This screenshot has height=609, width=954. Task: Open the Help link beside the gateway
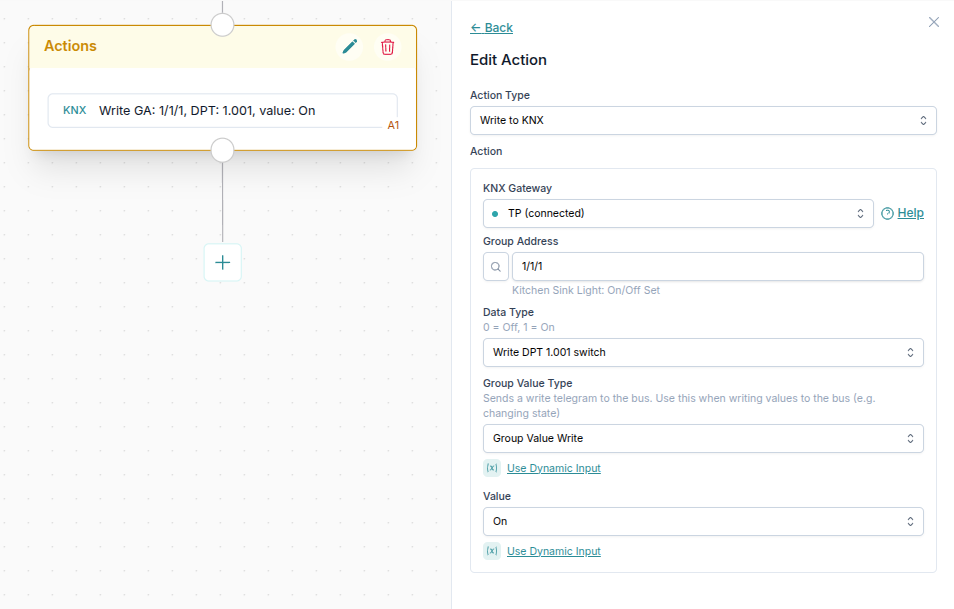point(910,213)
